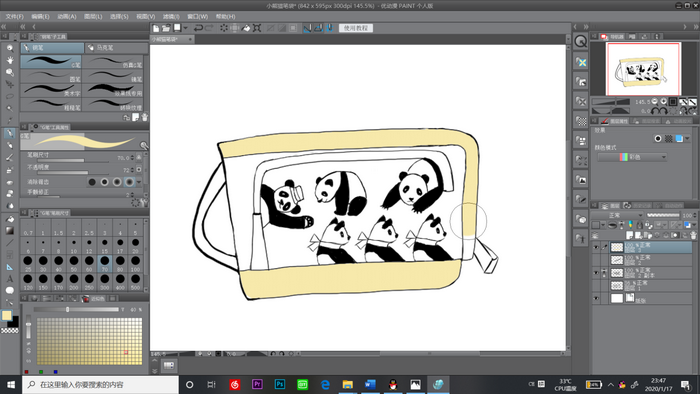
Task: Show hidden layer 1 via eye column
Action: pyautogui.click(x=596, y=286)
